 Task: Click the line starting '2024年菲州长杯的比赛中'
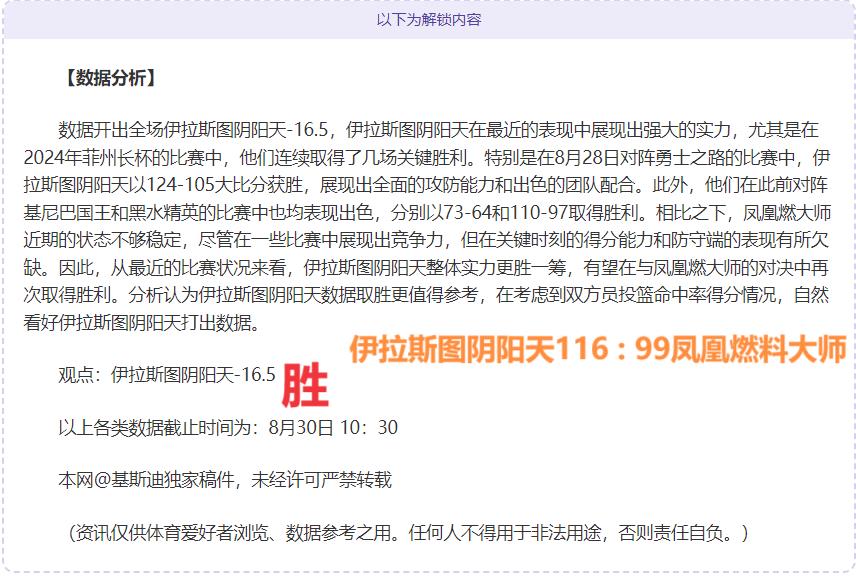click(x=427, y=158)
